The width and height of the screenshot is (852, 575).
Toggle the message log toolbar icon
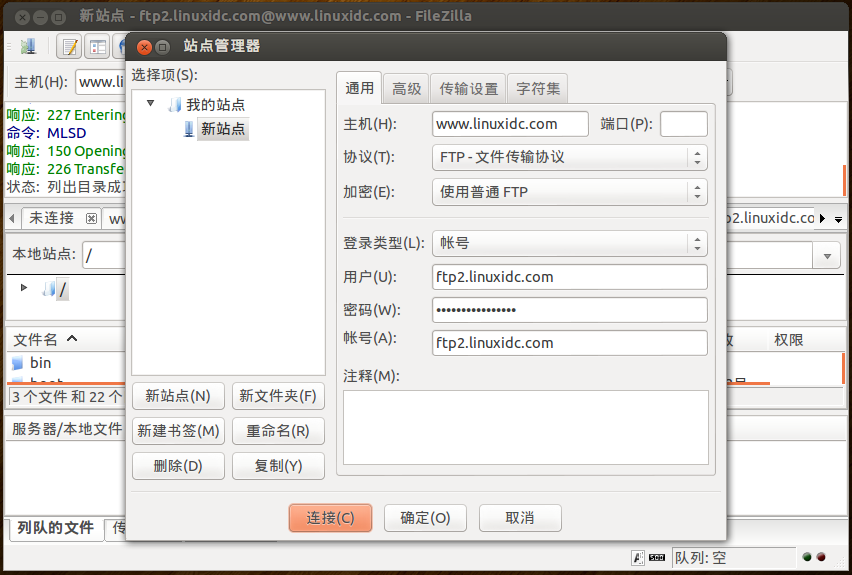pyautogui.click(x=70, y=47)
